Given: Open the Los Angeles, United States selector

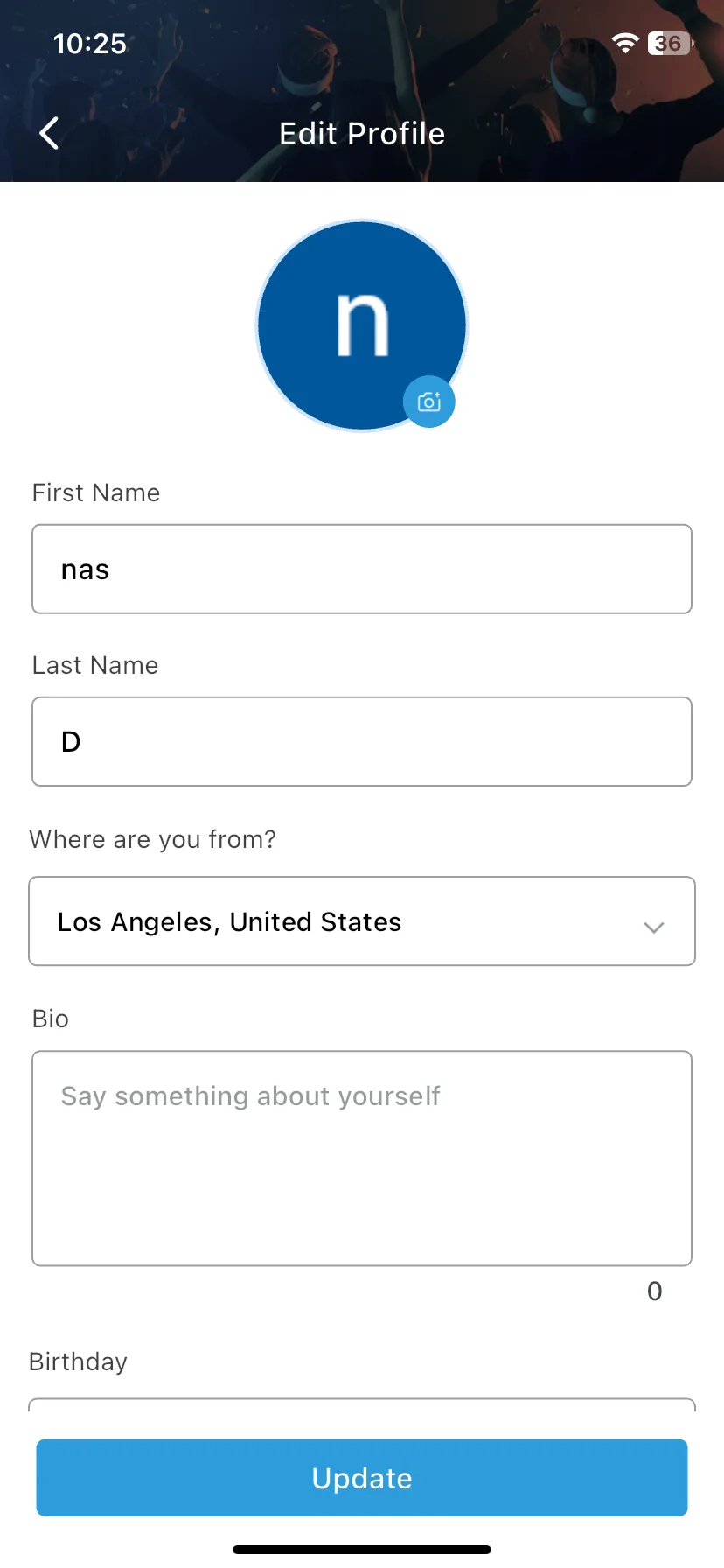Looking at the screenshot, I should (362, 921).
